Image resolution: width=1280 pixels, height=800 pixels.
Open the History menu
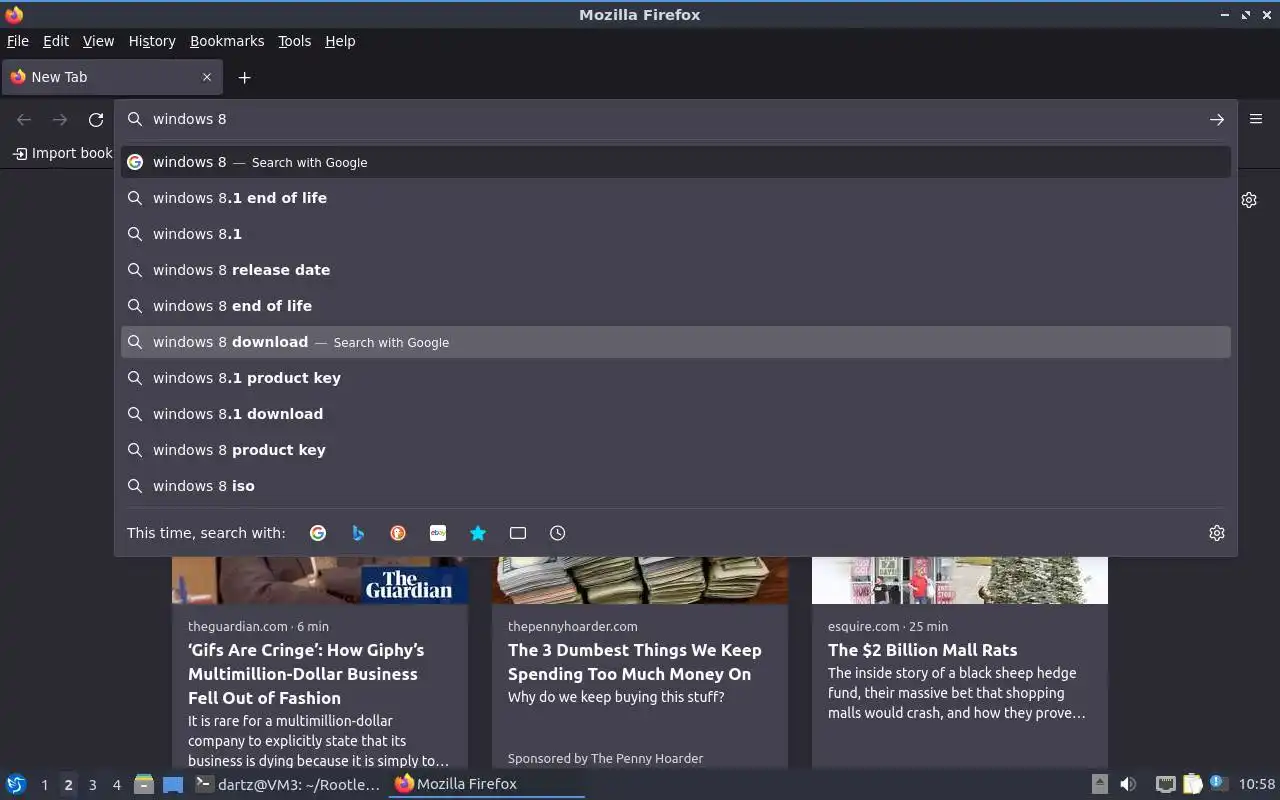[152, 41]
